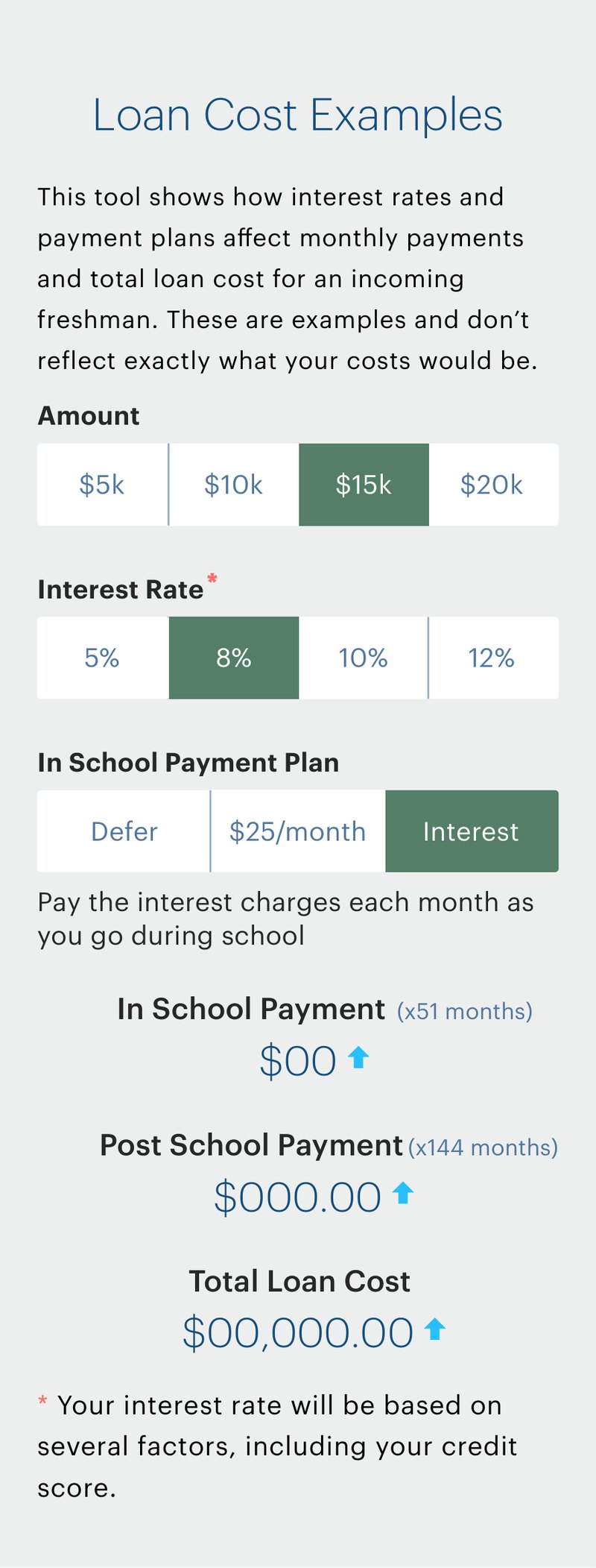Click the arrow next to Post School Payment amount
Viewport: 596px width, 1568px height.
(x=403, y=1193)
